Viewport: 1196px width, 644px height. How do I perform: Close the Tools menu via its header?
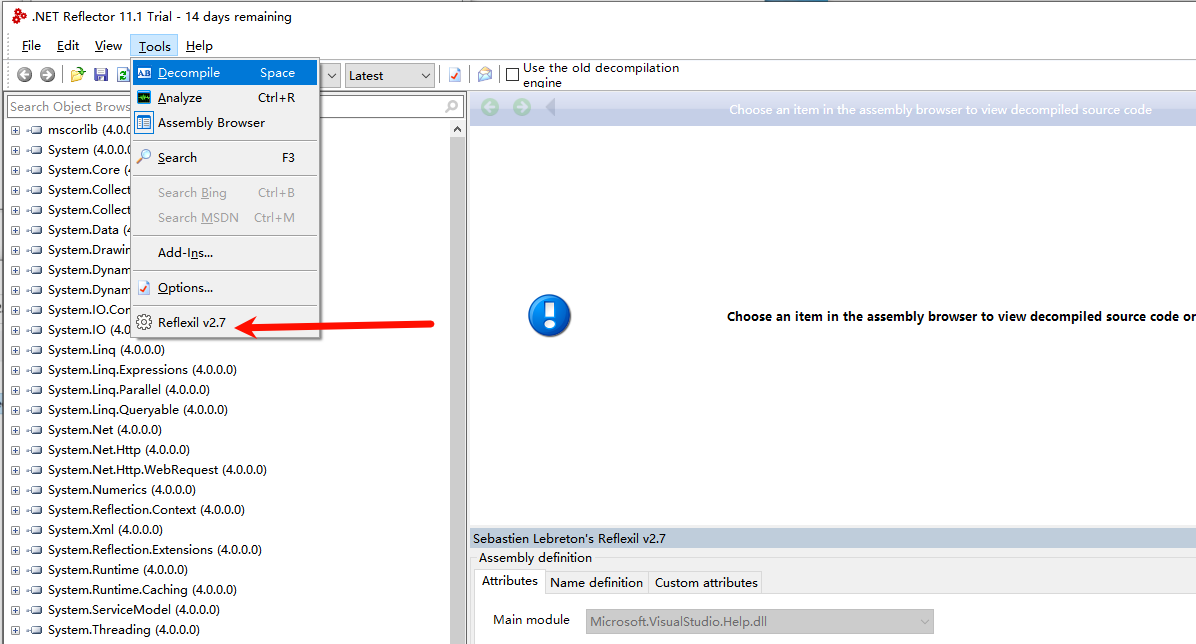click(x=154, y=46)
